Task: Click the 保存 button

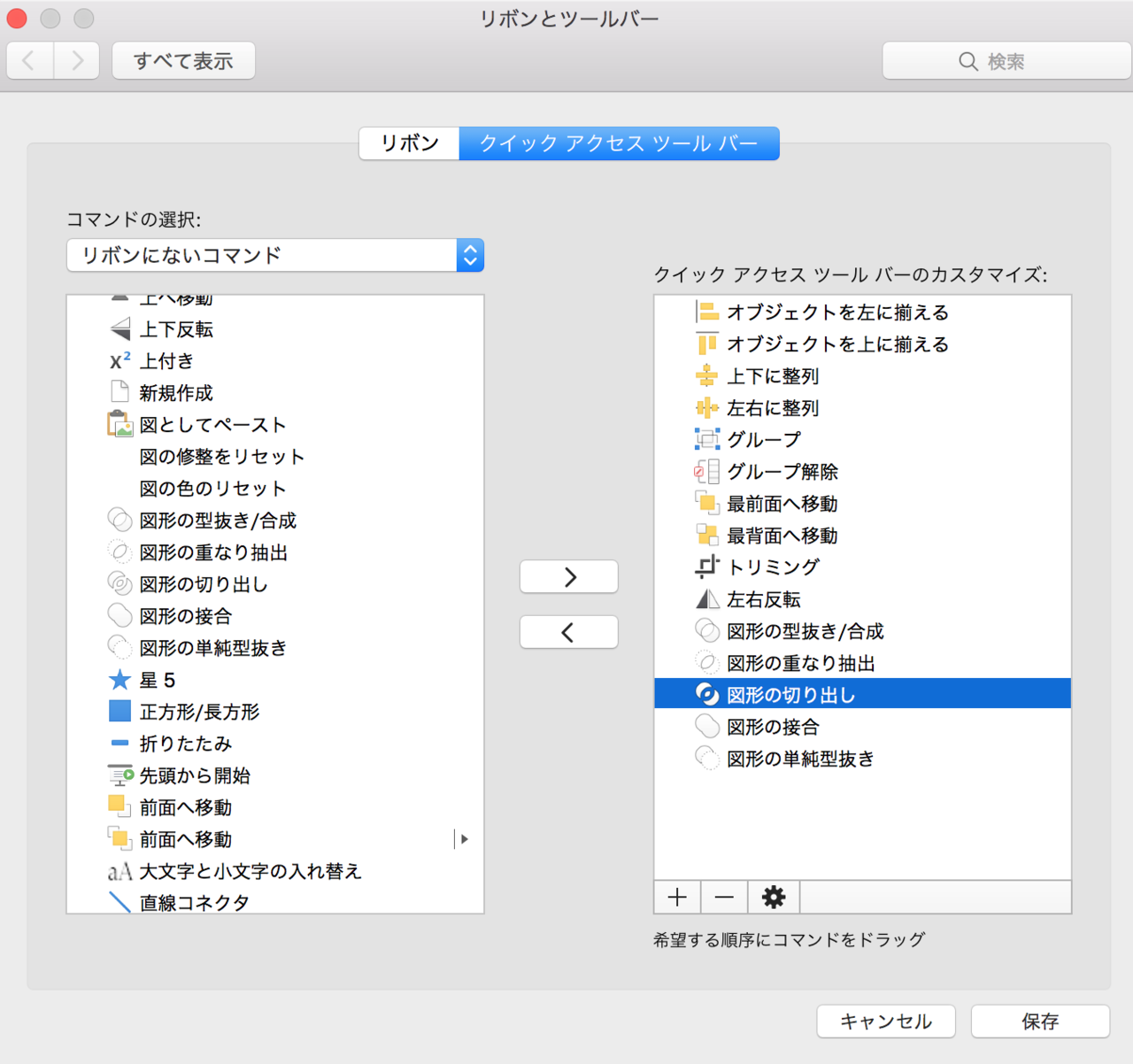Action: click(x=1039, y=1022)
